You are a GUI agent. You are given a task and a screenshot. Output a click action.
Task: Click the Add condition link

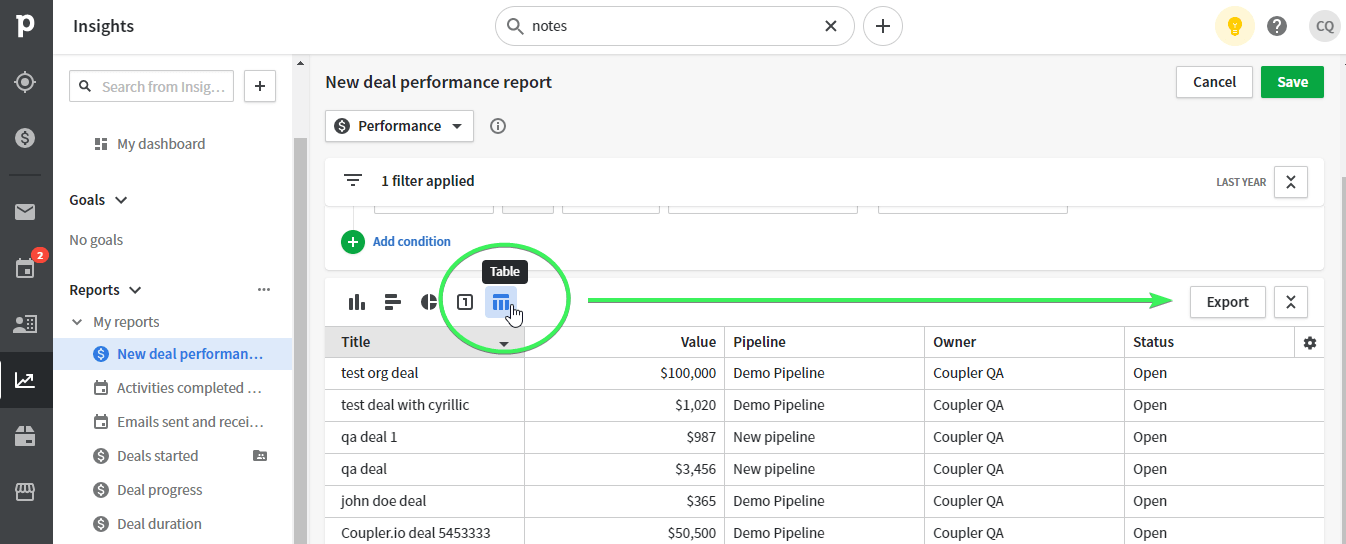(411, 241)
